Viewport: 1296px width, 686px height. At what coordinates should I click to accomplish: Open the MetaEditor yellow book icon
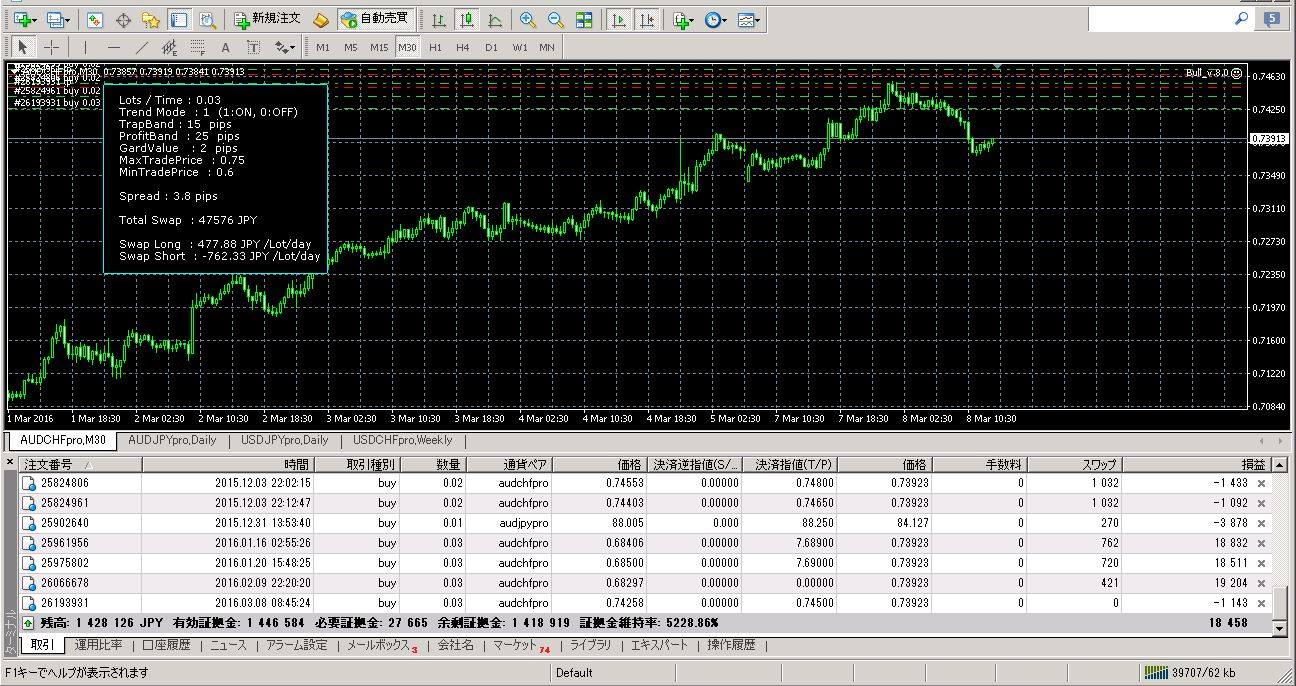click(x=320, y=19)
